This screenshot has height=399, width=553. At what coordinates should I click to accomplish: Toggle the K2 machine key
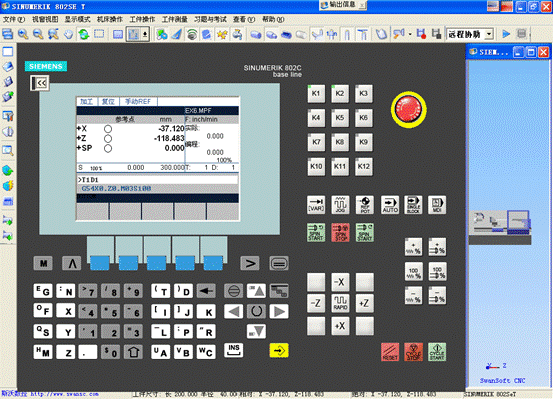pos(340,94)
